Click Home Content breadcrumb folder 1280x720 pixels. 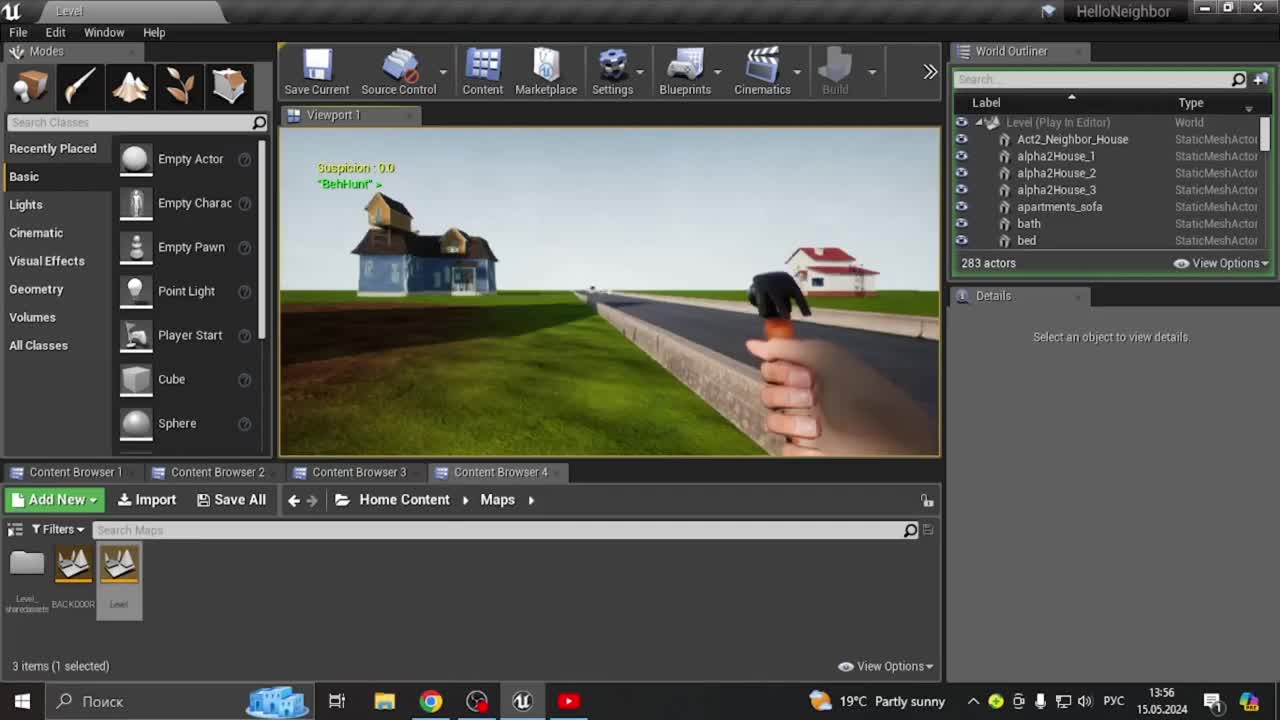[x=404, y=500]
